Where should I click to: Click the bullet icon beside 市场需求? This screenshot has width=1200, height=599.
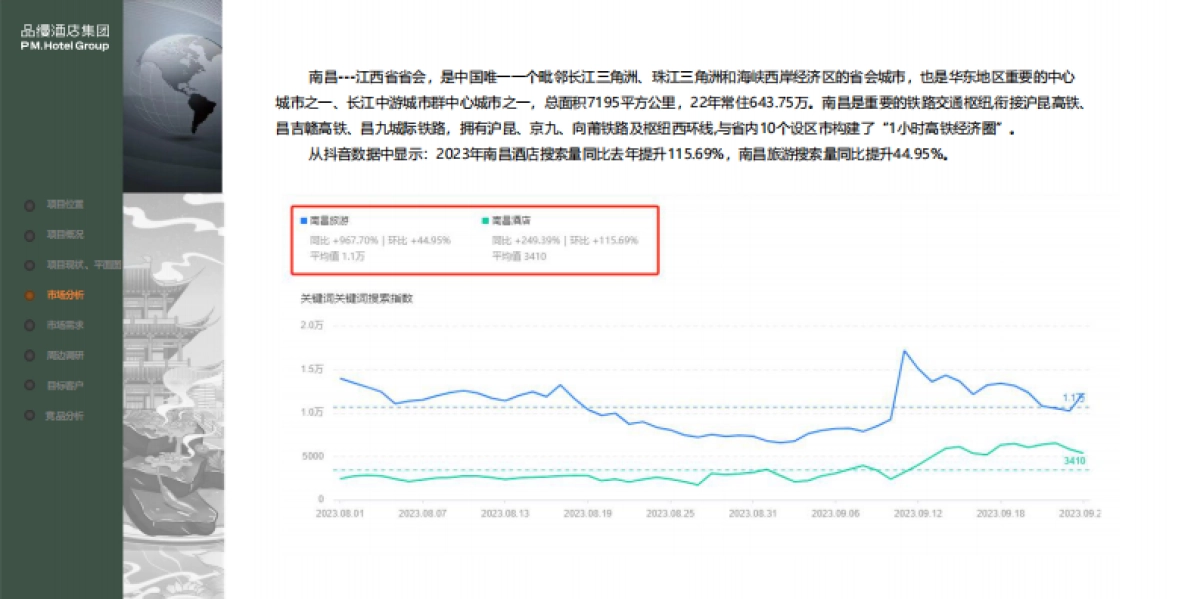click(x=29, y=325)
